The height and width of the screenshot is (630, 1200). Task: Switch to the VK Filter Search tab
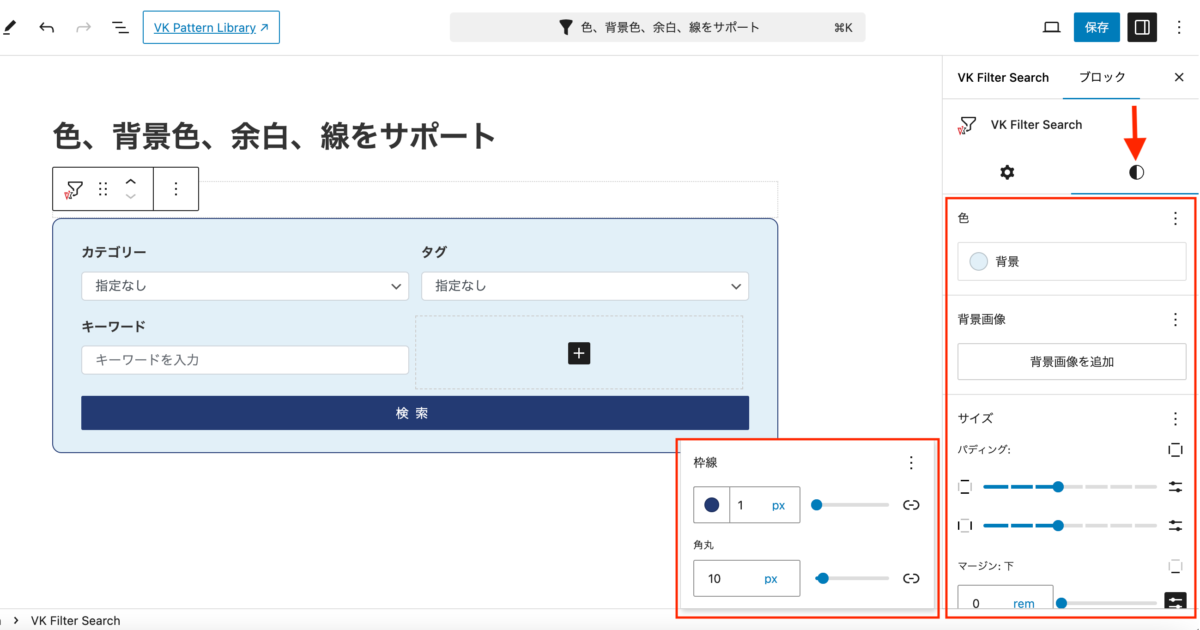[x=1003, y=77]
